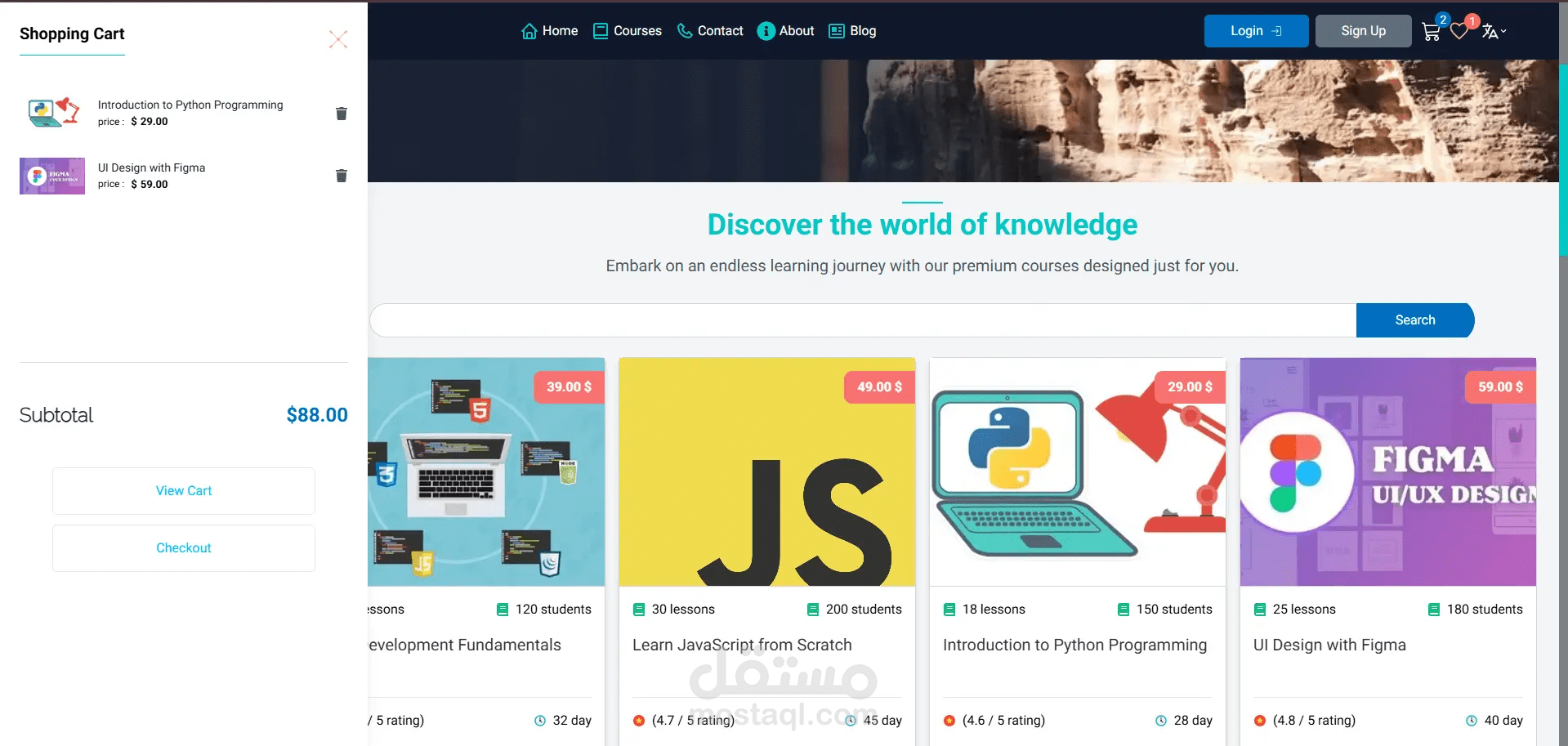This screenshot has width=1568, height=746.
Task: Click UI Design with Figma cart title
Action: click(151, 168)
